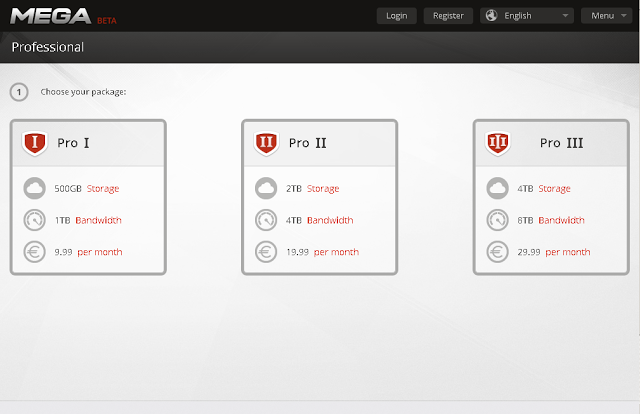Open the English language dropdown
The height and width of the screenshot is (414, 640).
click(x=527, y=16)
